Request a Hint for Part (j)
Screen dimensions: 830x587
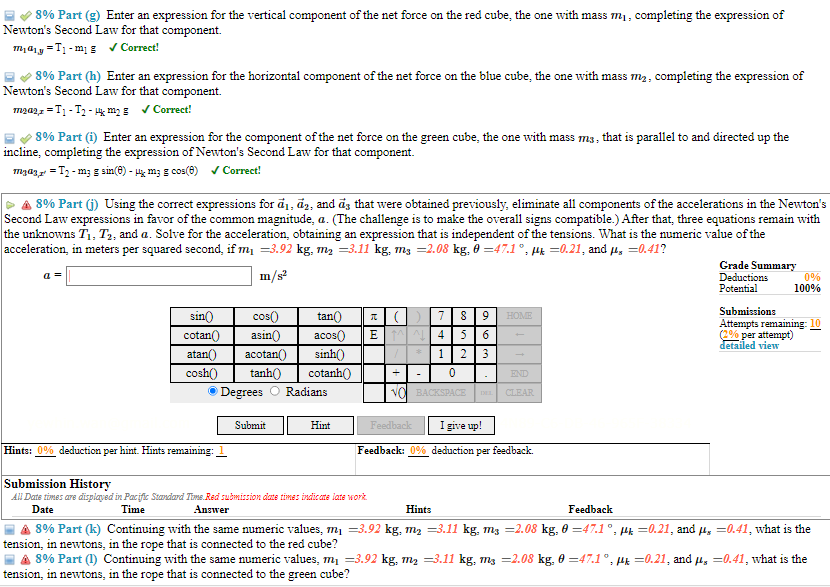point(320,425)
